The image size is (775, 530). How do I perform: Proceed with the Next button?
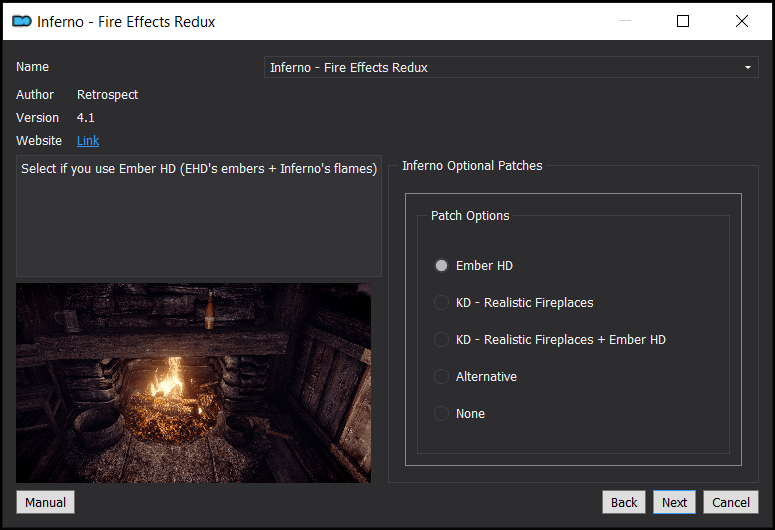(674, 502)
